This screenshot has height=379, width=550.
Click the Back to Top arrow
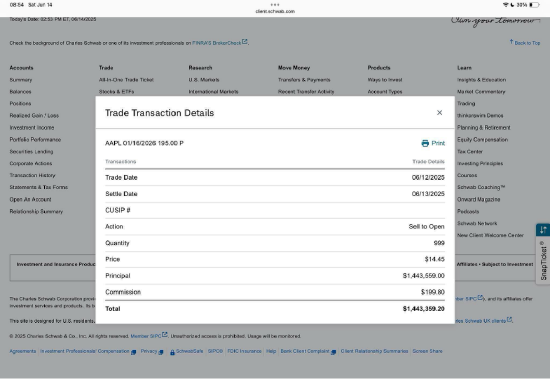pos(511,42)
